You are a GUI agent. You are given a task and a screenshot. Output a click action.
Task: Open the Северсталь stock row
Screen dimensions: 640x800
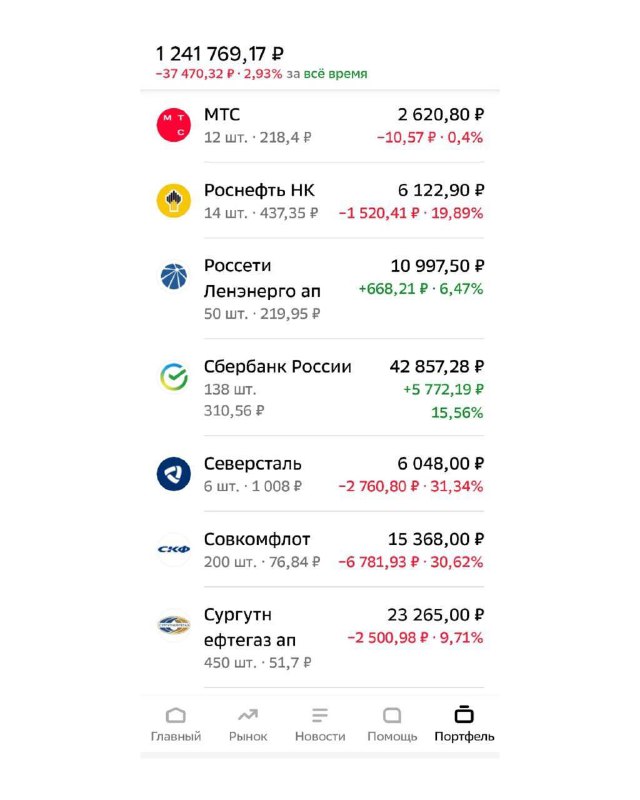(320, 474)
